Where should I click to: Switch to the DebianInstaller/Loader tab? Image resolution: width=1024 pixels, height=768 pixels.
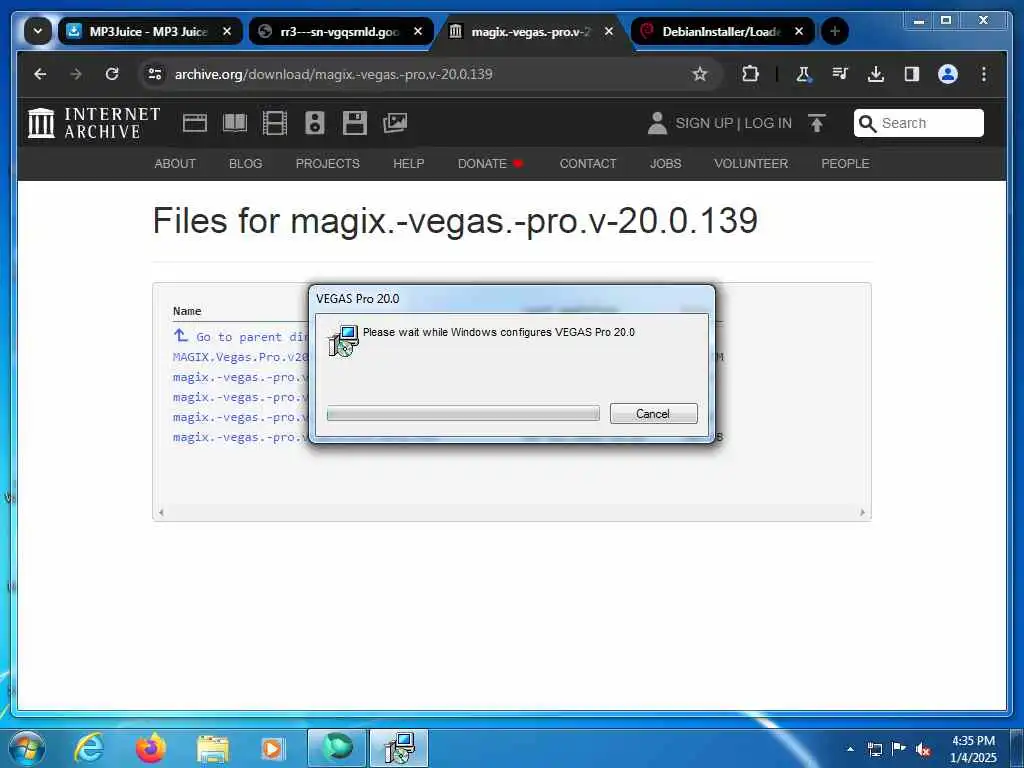[x=721, y=31]
